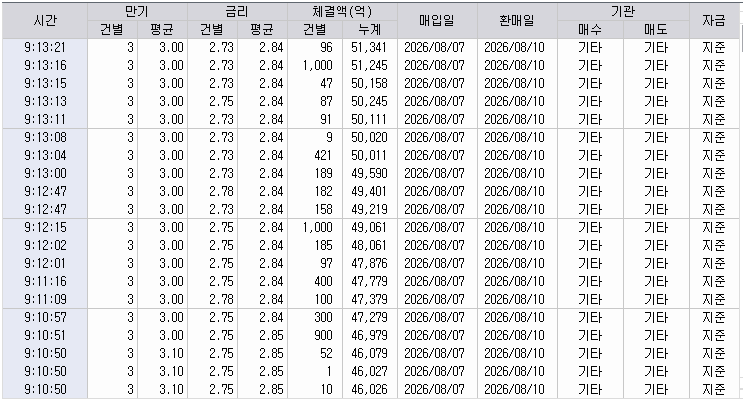Screen dimensions: 743x402
Task: Click cumulative amount 51,245
Action: point(369,65)
